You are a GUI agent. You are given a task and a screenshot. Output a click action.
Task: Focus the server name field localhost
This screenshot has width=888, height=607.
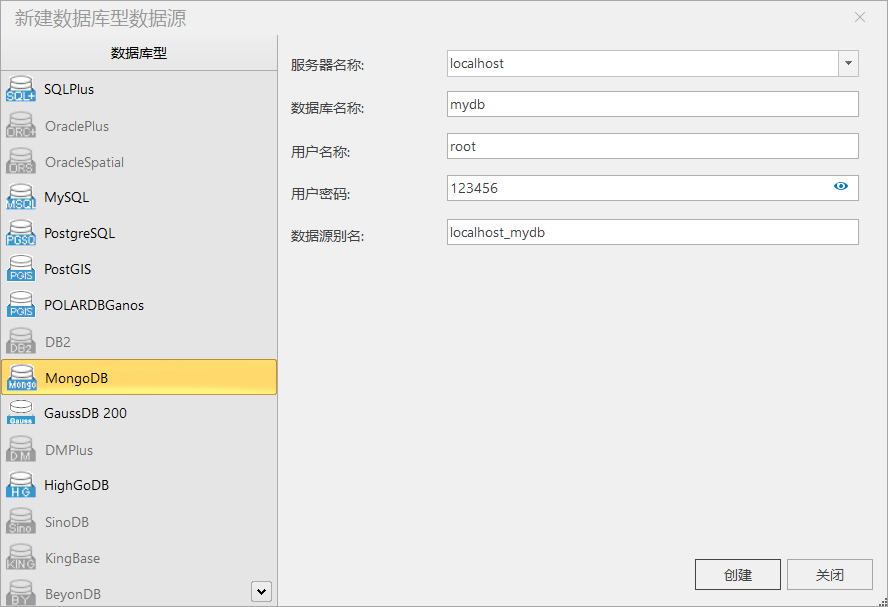643,63
